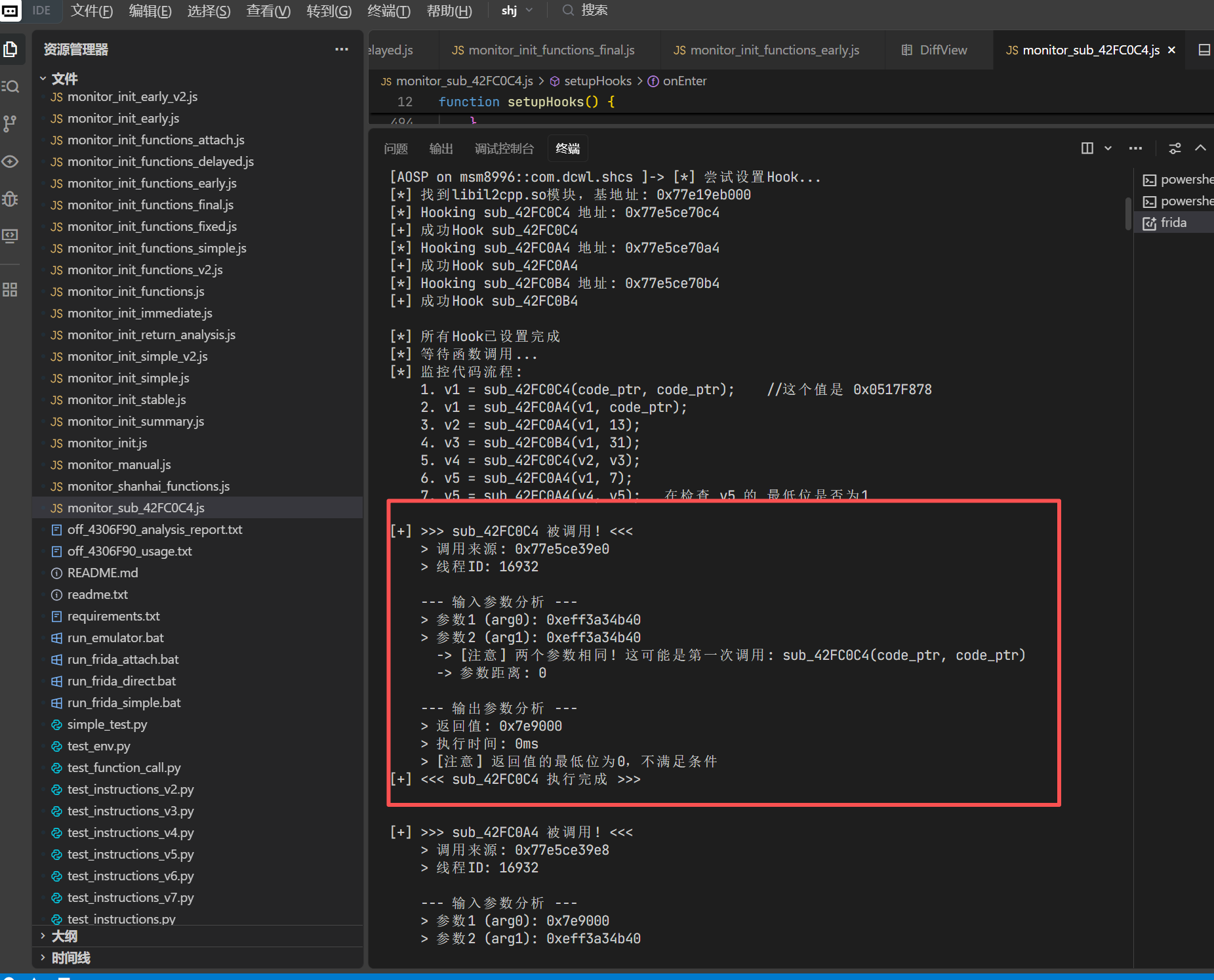Open the 转到(G) menu

click(329, 10)
